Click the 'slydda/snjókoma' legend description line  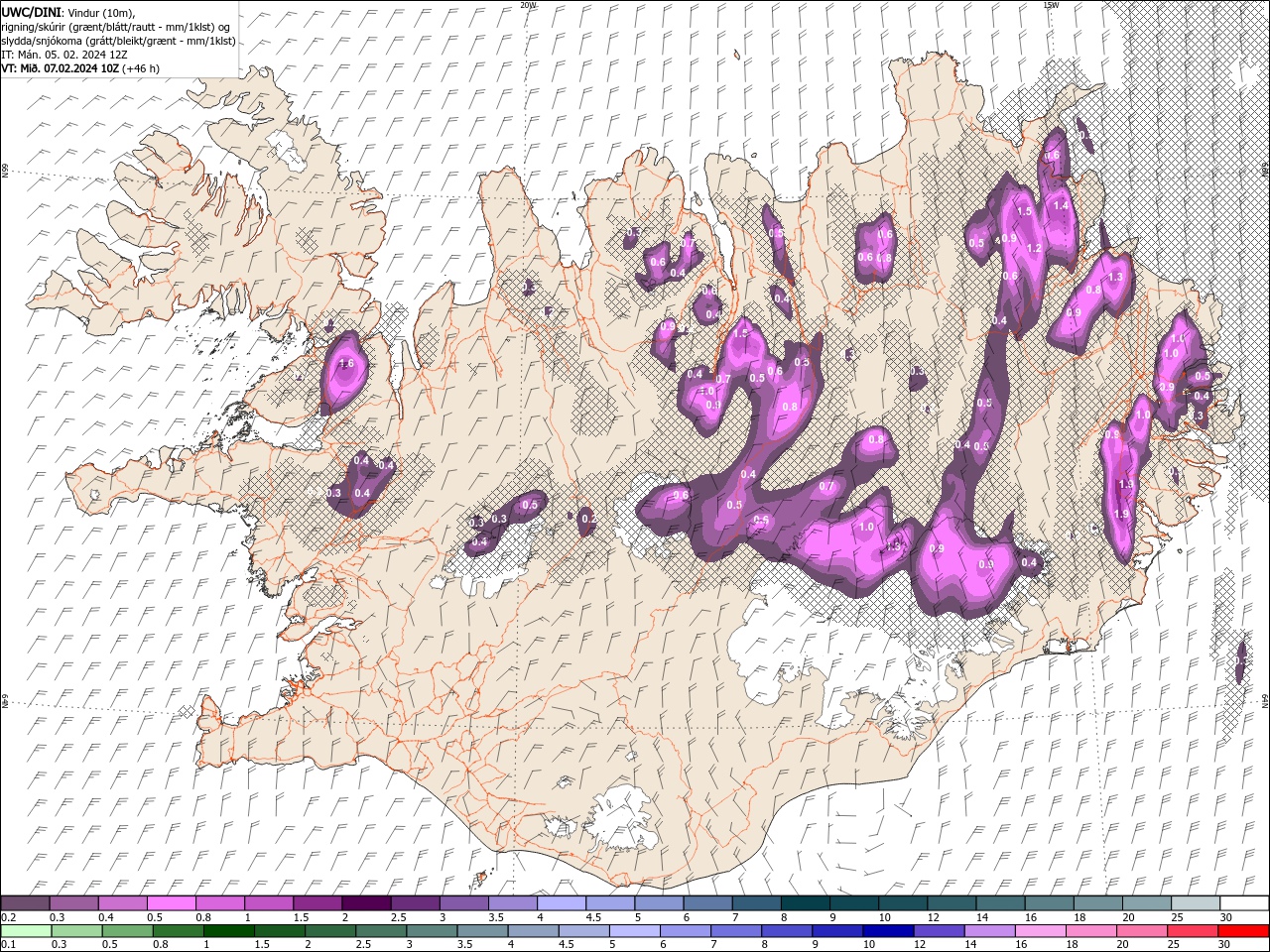click(x=118, y=41)
